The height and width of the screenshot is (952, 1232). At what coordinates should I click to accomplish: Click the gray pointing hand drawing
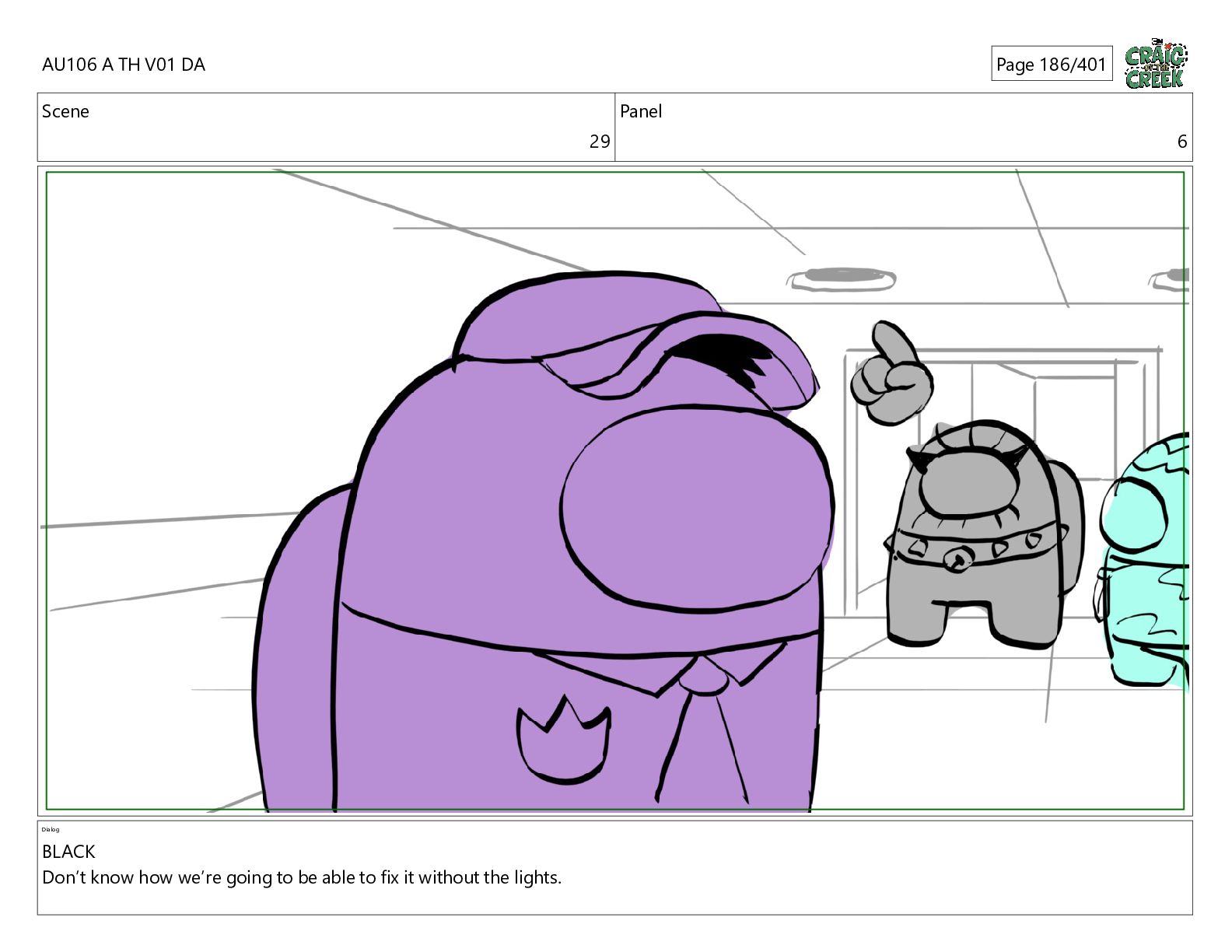pyautogui.click(x=891, y=373)
